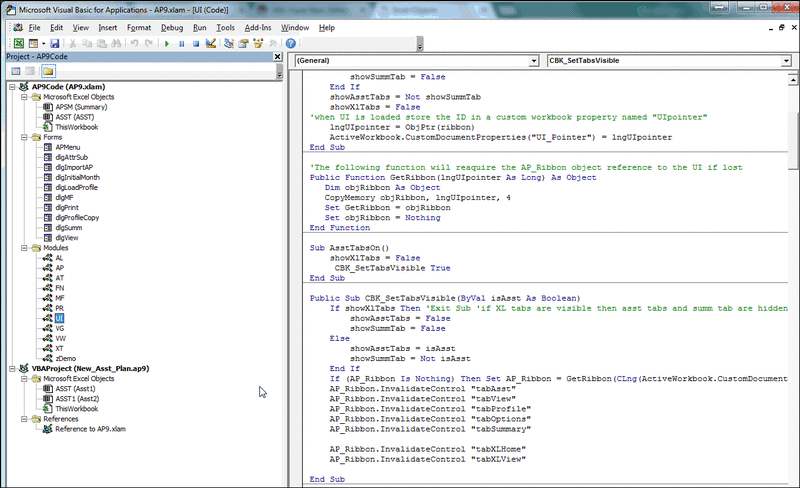Click the Redo arrow icon
The width and height of the screenshot is (800, 488).
149,43
